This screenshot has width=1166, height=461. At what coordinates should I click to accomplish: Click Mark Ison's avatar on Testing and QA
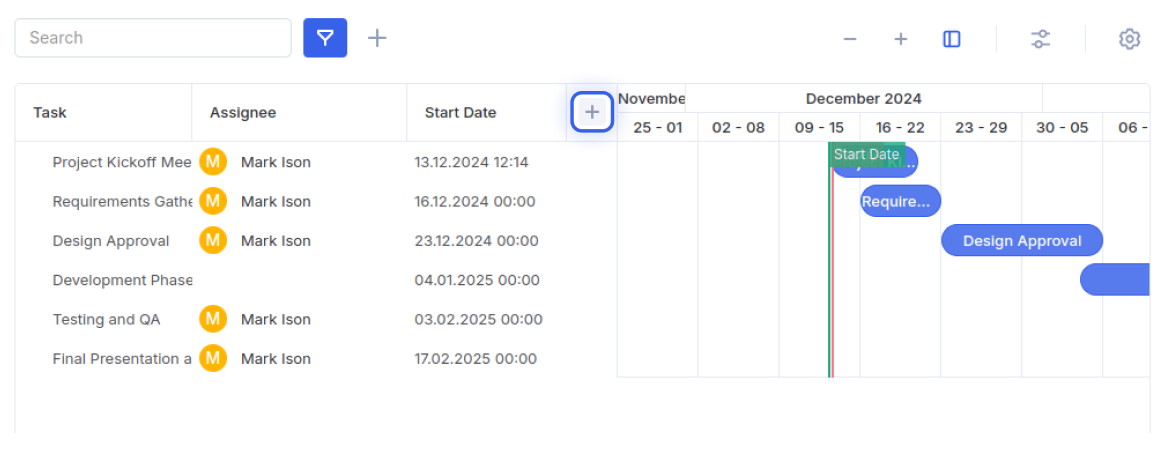click(x=213, y=320)
